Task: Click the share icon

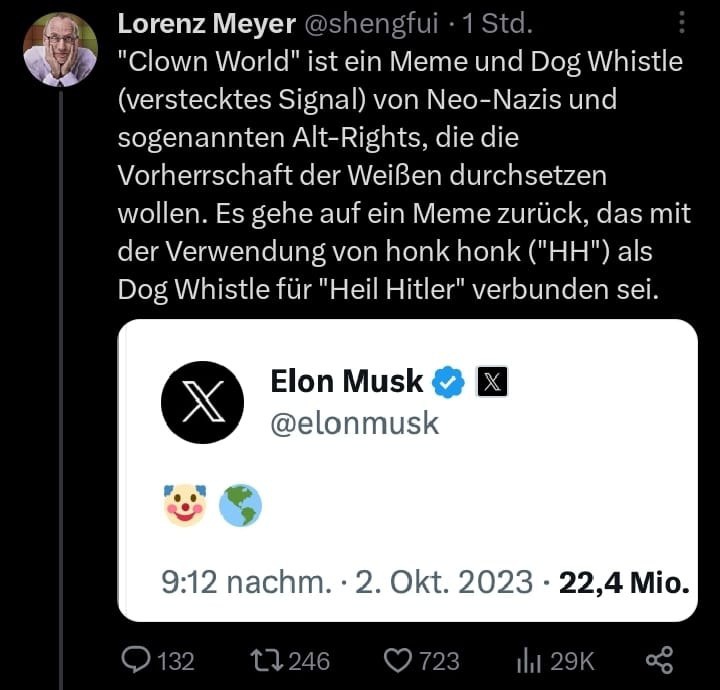Action: 659,660
